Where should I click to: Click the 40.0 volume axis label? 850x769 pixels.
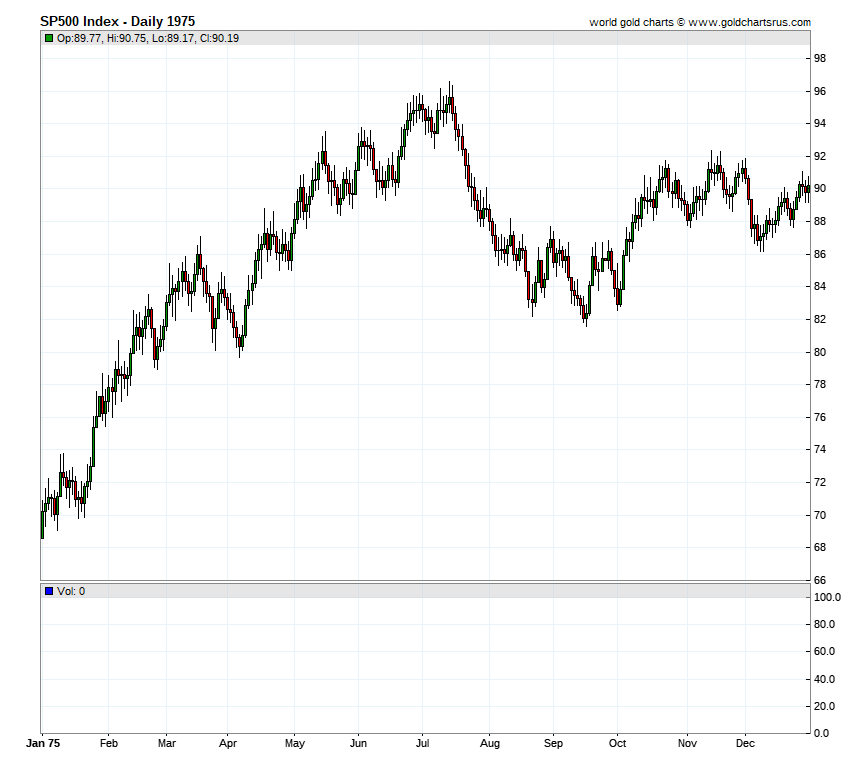tap(825, 679)
